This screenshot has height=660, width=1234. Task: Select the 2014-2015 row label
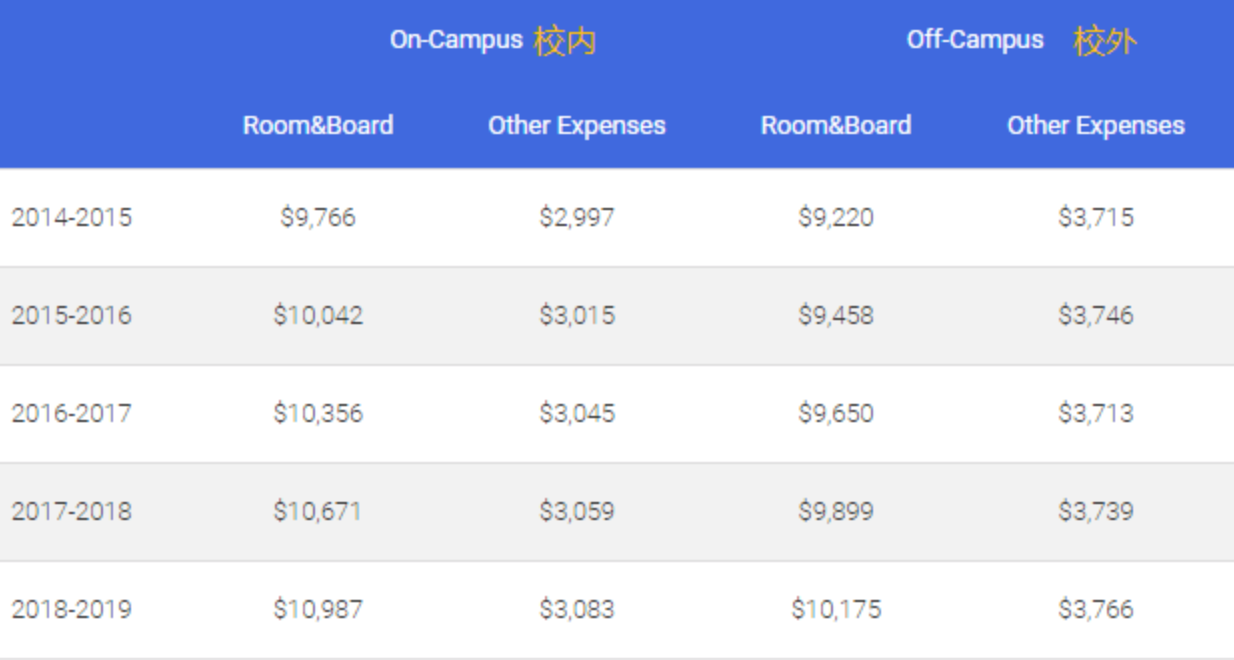click(72, 218)
